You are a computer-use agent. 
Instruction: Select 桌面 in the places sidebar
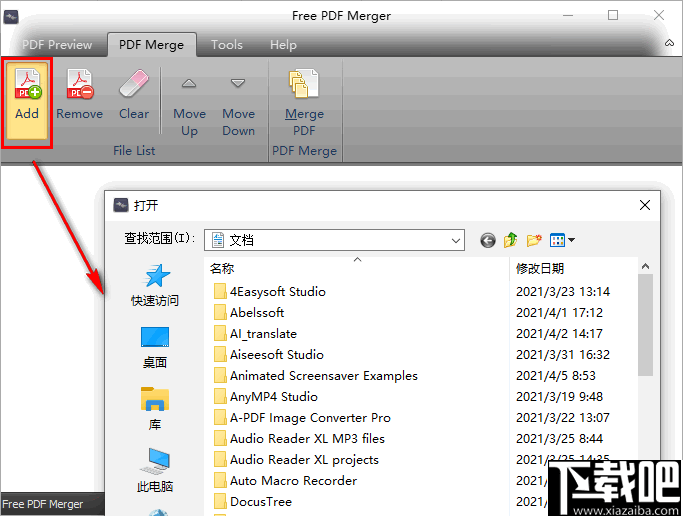155,347
